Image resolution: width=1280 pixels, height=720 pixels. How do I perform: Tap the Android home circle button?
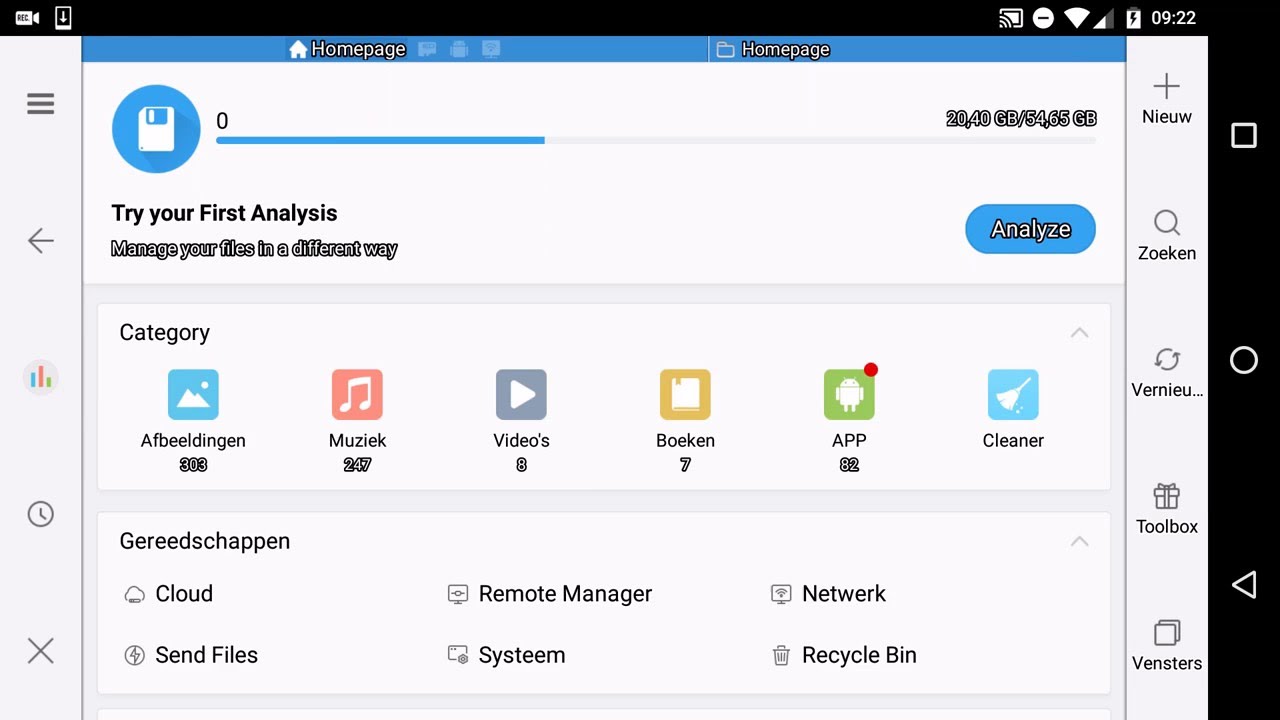1244,360
